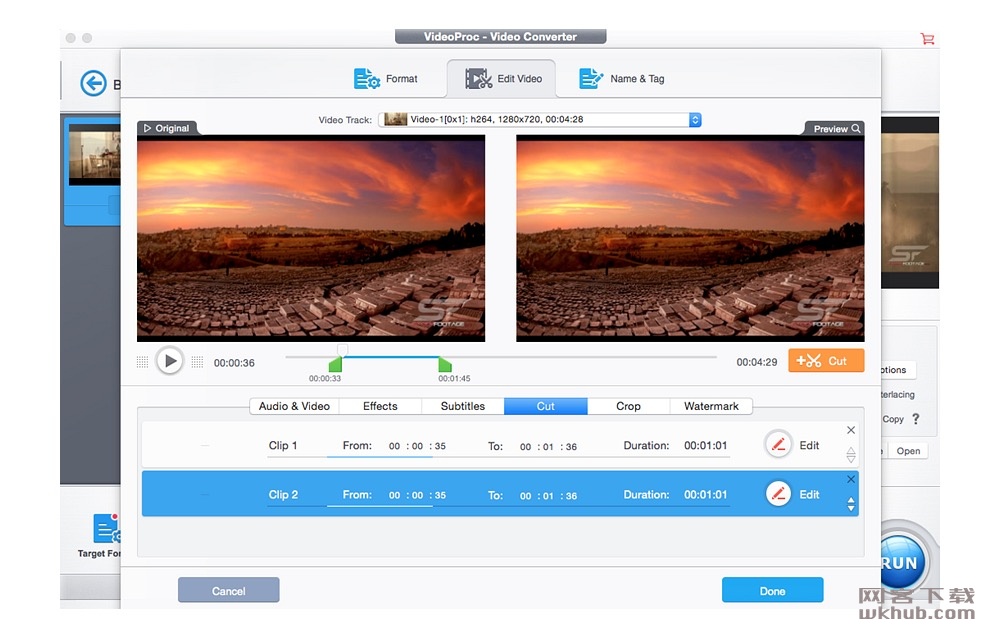The image size is (1000, 639).
Task: Click the Done button
Action: [772, 591]
